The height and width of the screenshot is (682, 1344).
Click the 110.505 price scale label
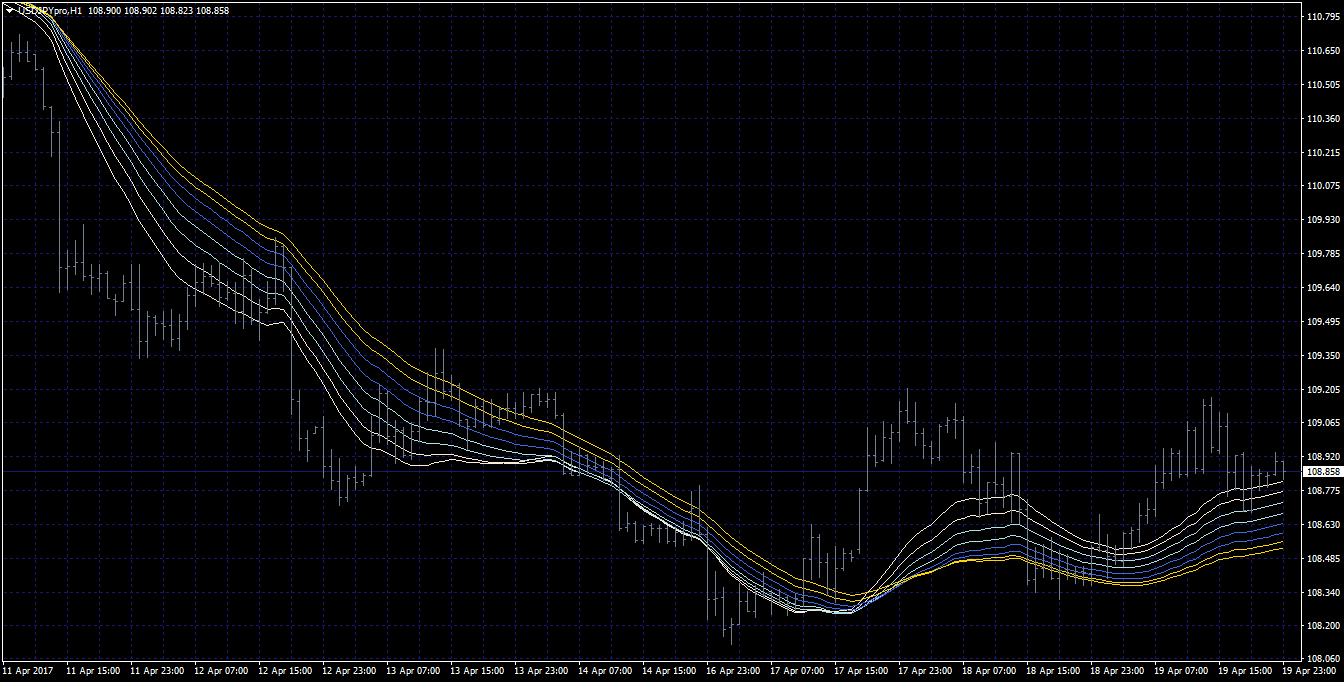point(1323,85)
